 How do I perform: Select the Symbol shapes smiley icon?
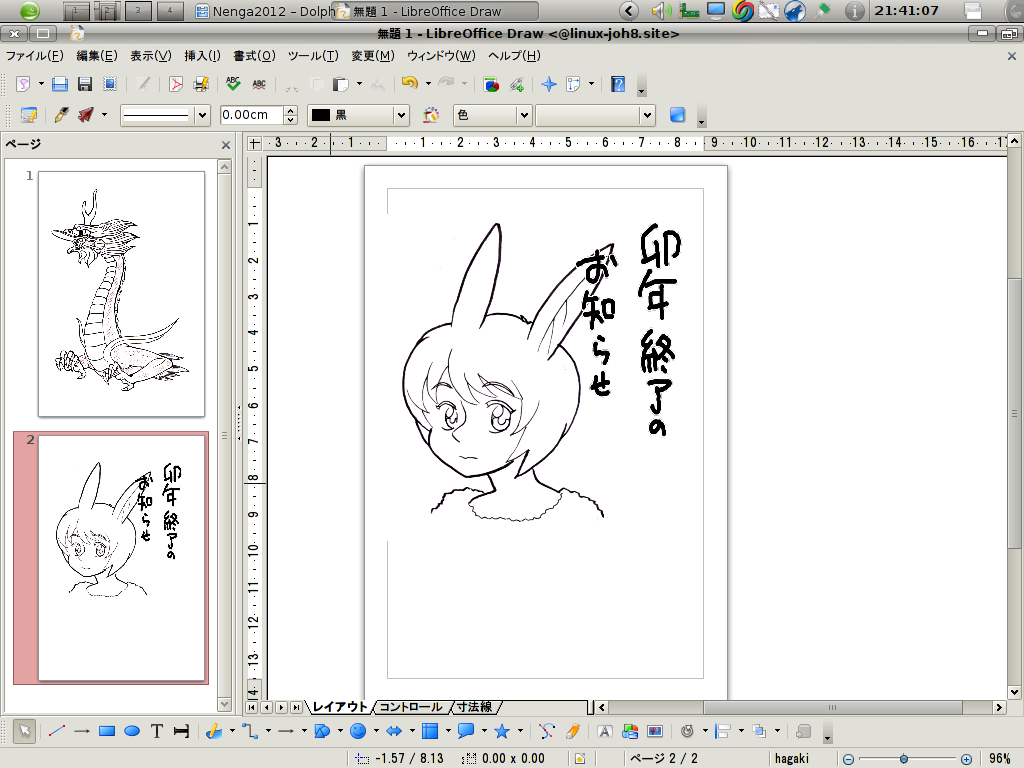point(358,731)
